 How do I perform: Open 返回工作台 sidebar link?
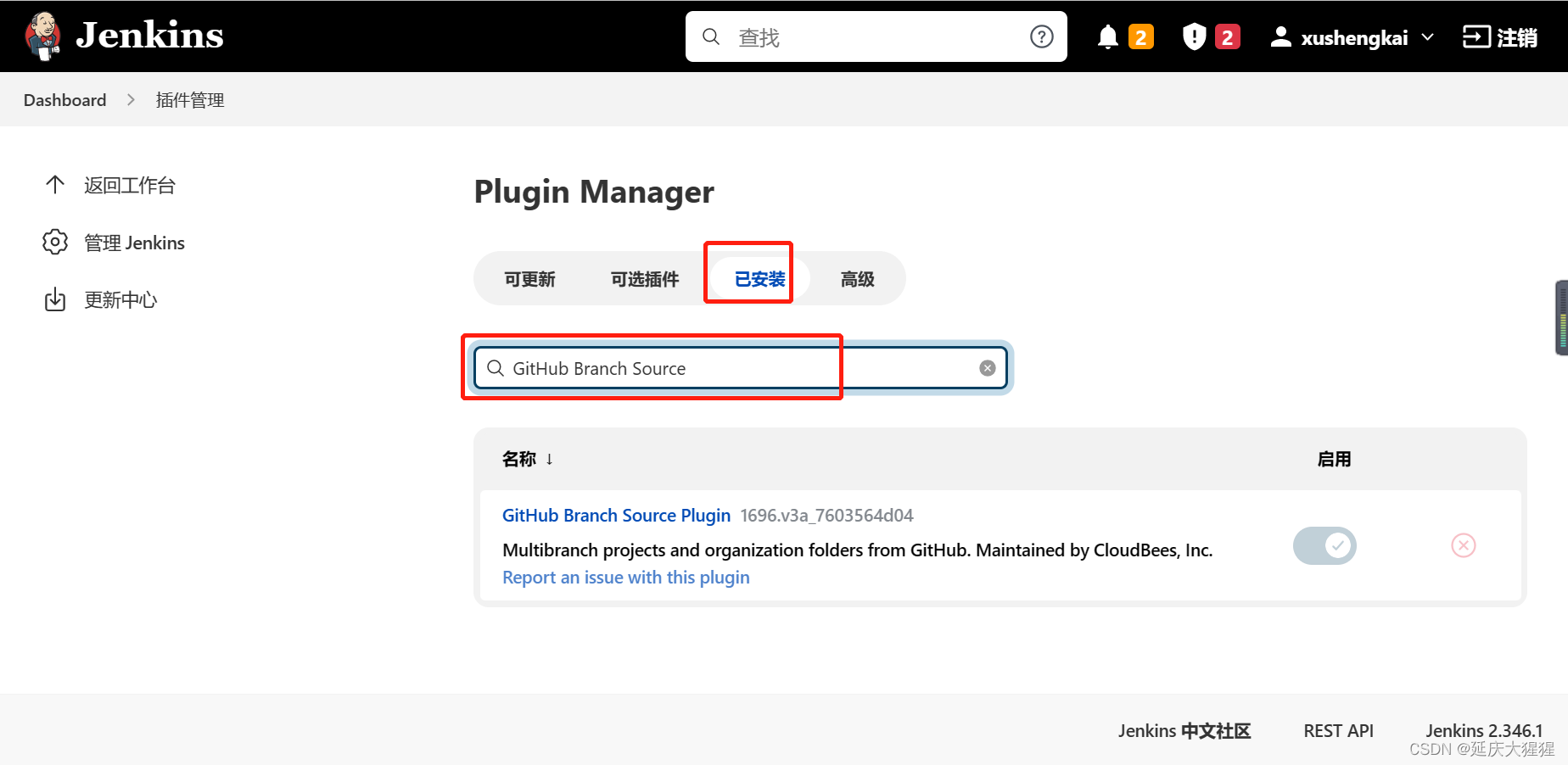(130, 185)
